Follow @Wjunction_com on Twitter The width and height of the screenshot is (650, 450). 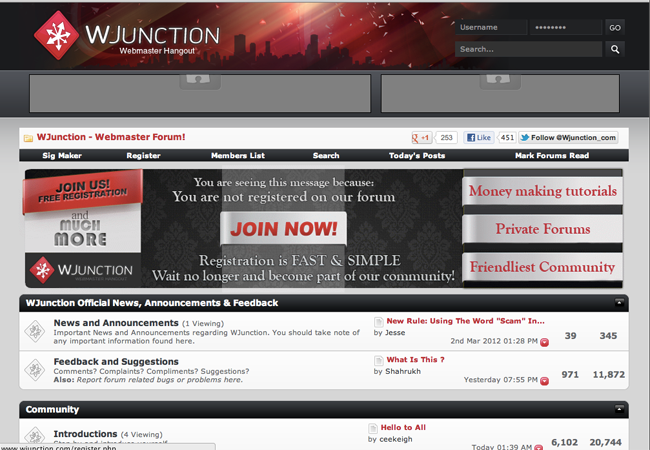(568, 138)
